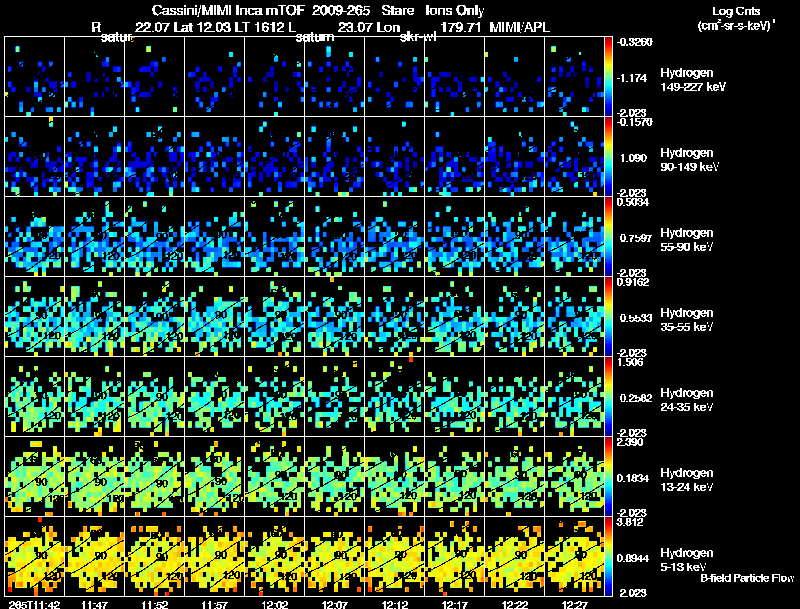The height and width of the screenshot is (609, 800).
Task: Click the 1.506 color scale value
Action: coord(630,362)
